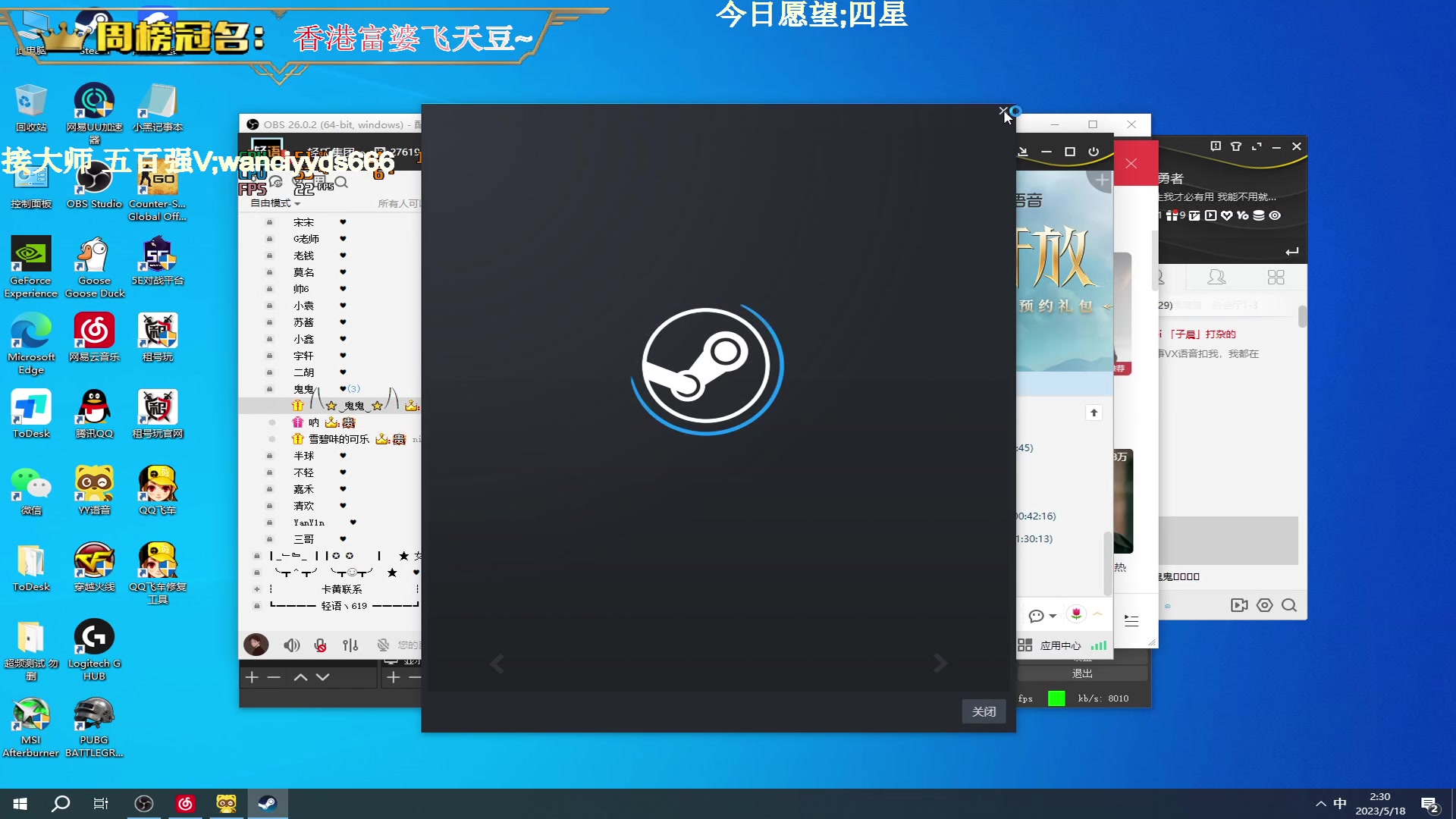1456x819 pixels.
Task: Click red close X tab in middle window
Action: point(1131,163)
